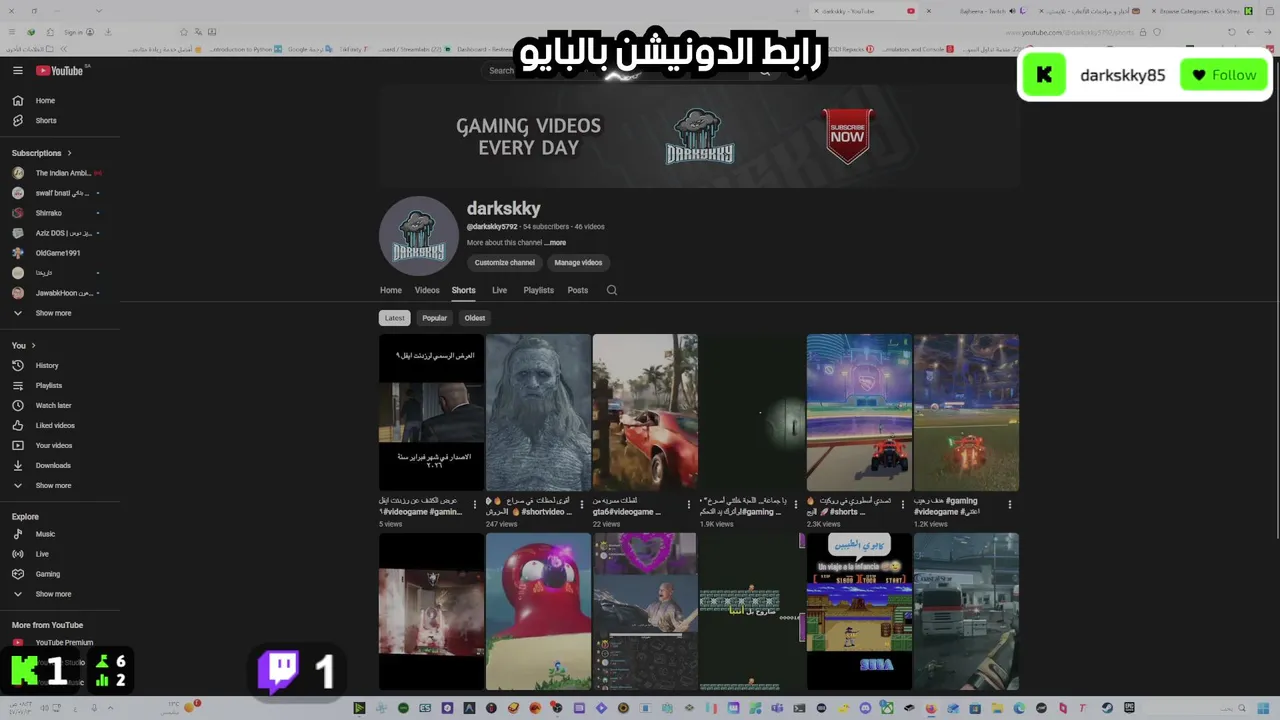Sort shorts by Latest
Image resolution: width=1280 pixels, height=720 pixels.
pos(395,319)
